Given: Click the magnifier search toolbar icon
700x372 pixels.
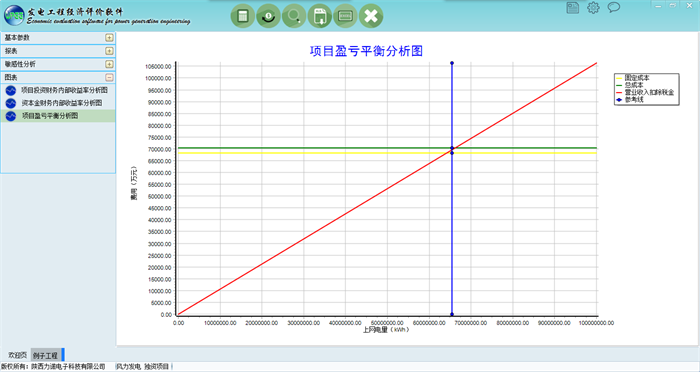Looking at the screenshot, I should click(x=294, y=16).
